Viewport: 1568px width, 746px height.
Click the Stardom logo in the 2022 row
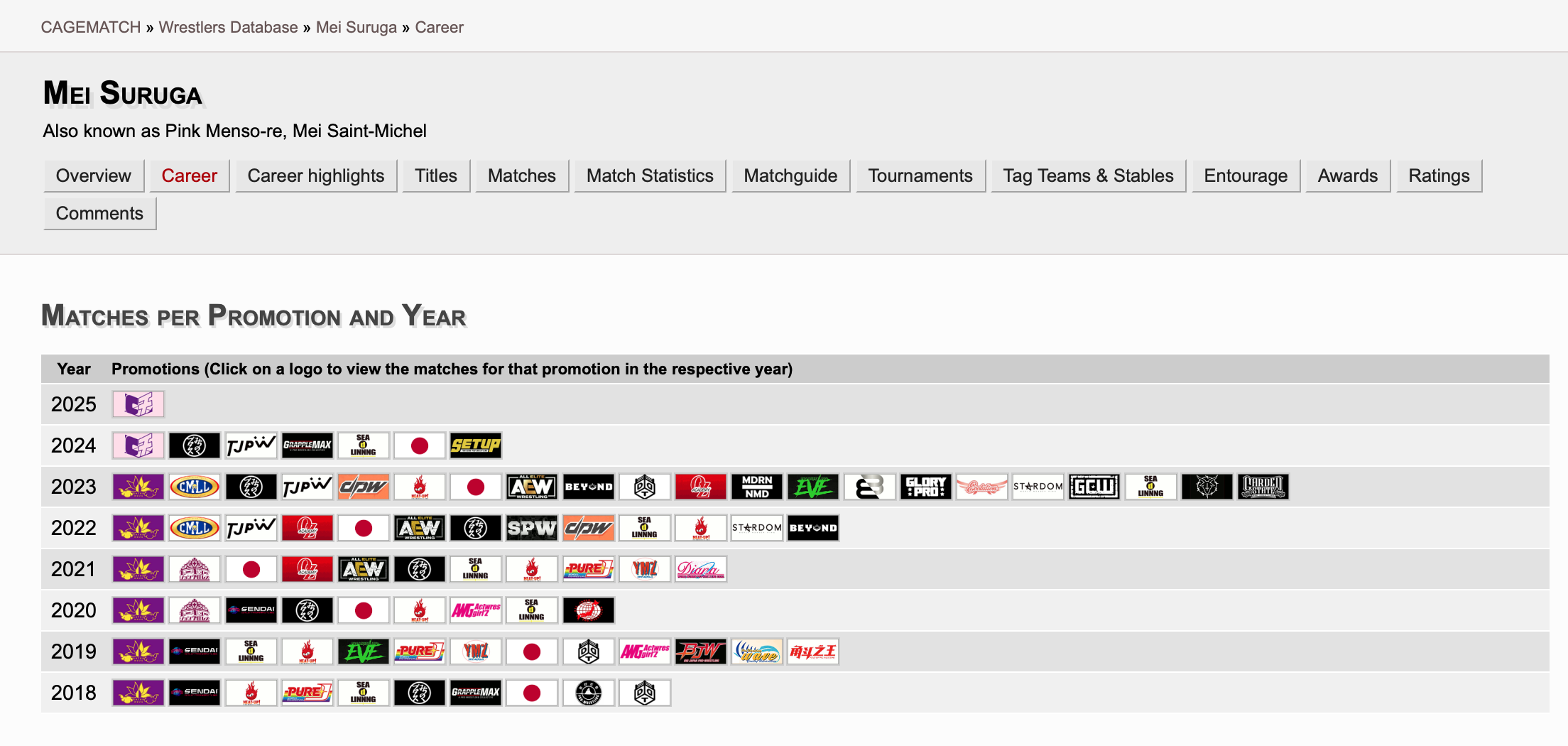click(x=757, y=528)
